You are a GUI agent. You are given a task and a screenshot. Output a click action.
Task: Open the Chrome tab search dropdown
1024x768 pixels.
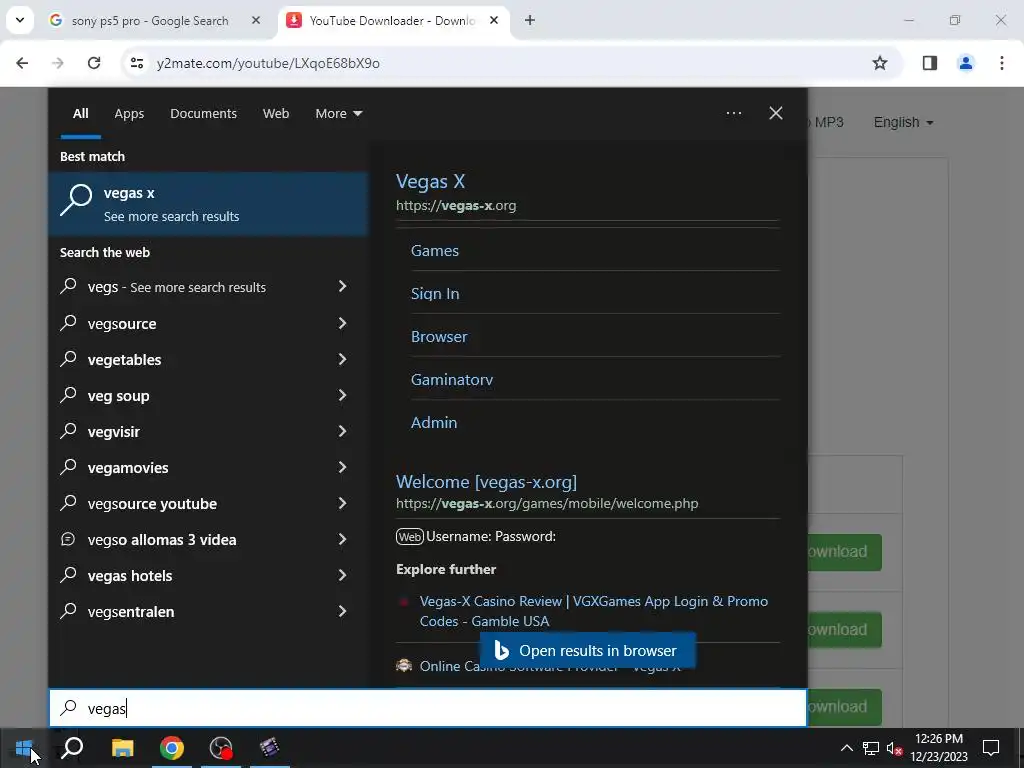pos(20,20)
